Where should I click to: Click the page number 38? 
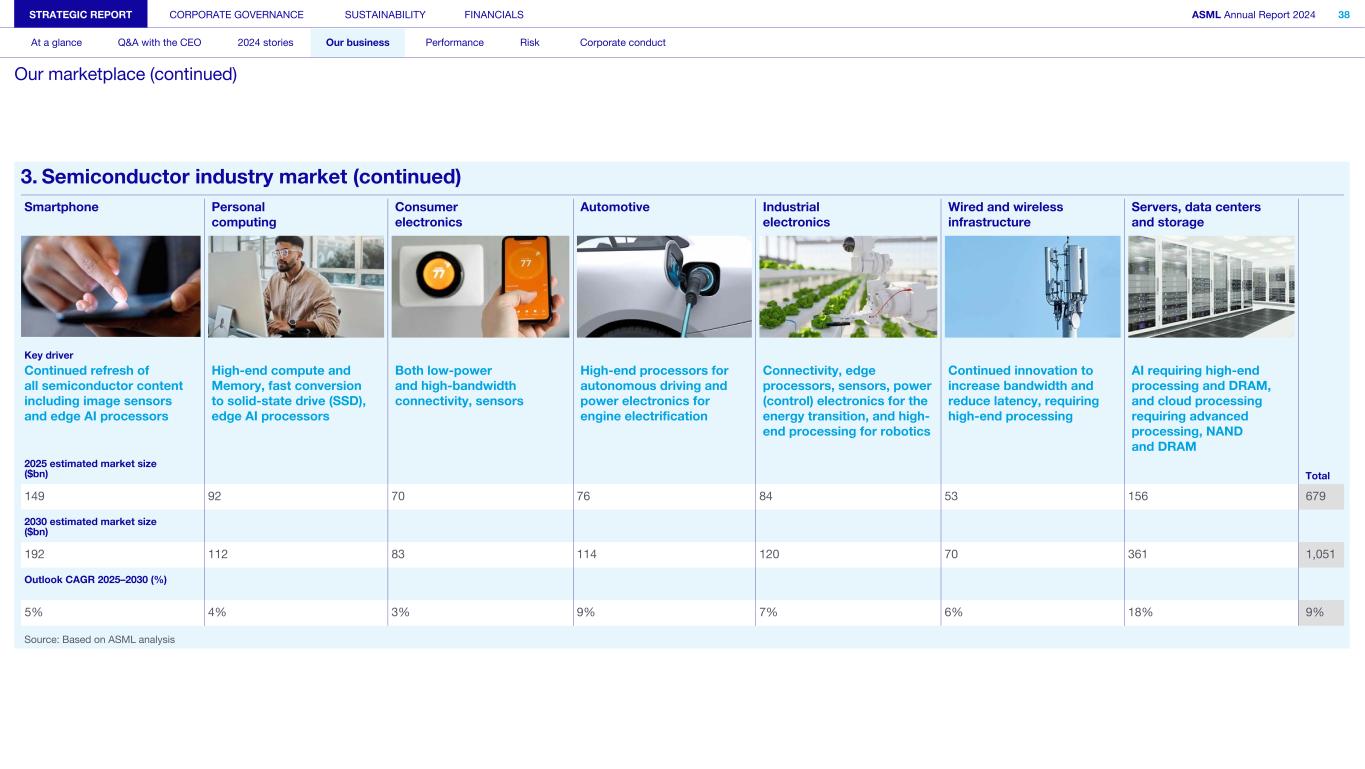tap(1343, 14)
